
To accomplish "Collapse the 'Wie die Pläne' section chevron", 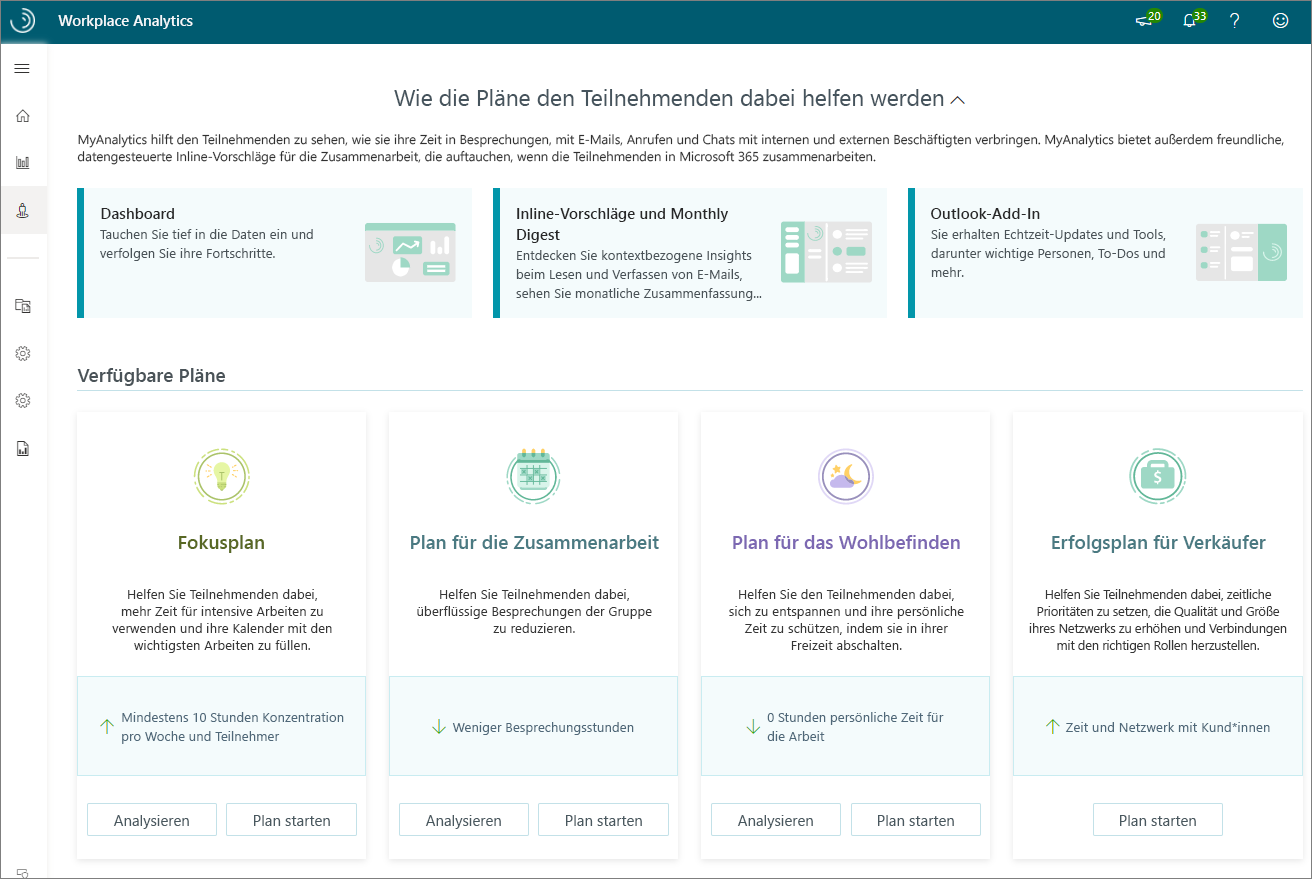I will pos(957,100).
